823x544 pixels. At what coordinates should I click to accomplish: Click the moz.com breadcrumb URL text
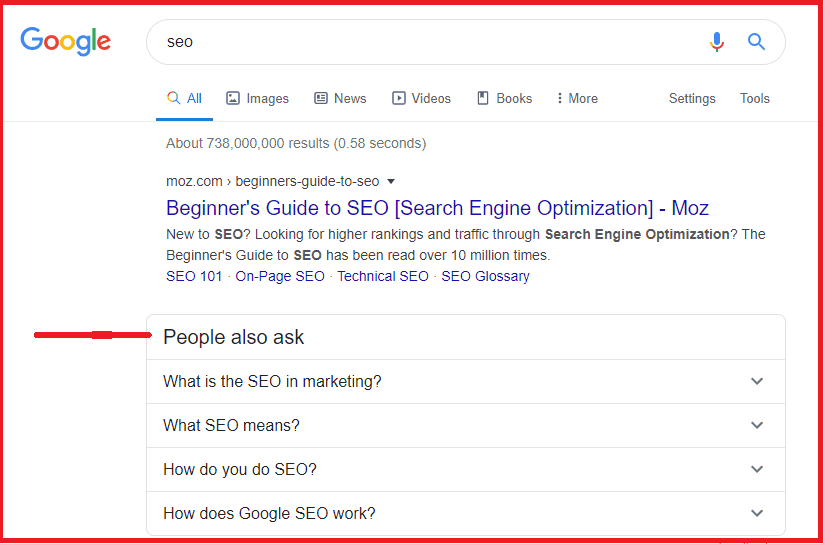click(272, 182)
